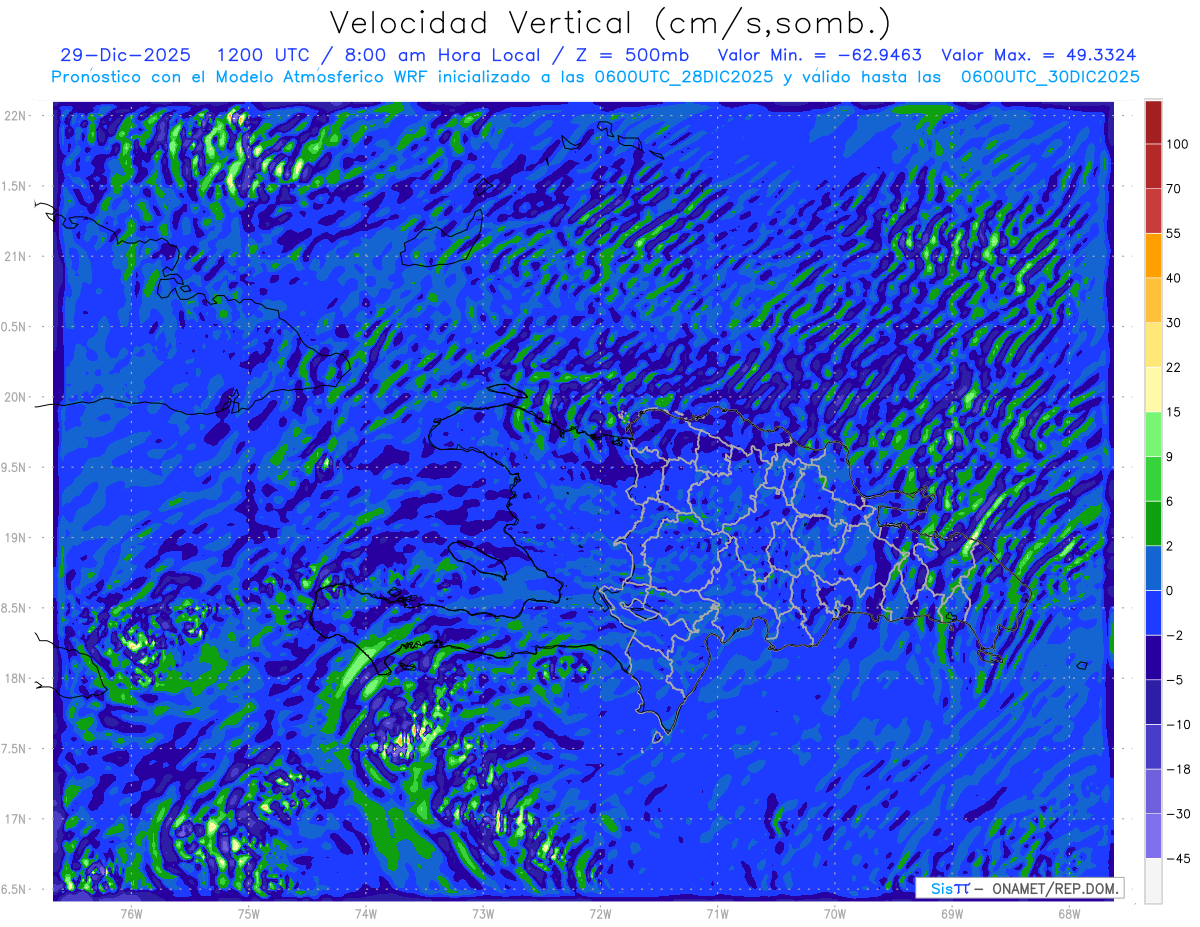Click the colorbar value label '40'
This screenshot has width=1200, height=927.
point(1175,278)
